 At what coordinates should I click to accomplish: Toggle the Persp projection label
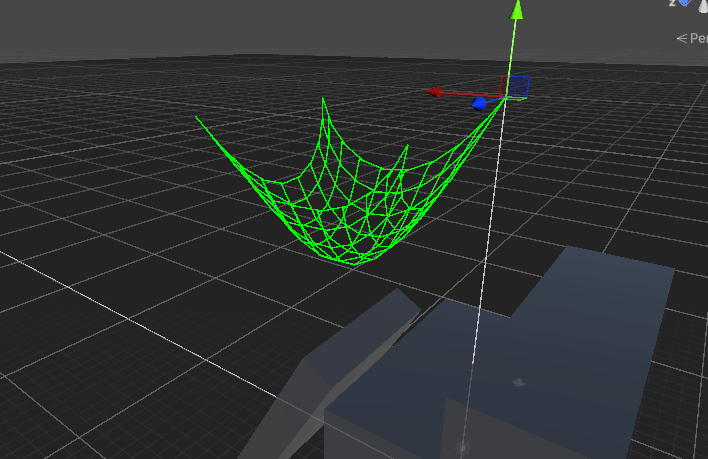692,38
